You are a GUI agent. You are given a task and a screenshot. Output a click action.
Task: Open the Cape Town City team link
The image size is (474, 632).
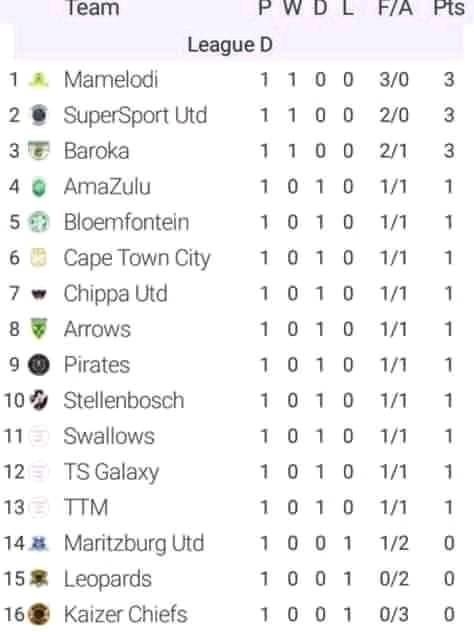pyautogui.click(x=137, y=258)
